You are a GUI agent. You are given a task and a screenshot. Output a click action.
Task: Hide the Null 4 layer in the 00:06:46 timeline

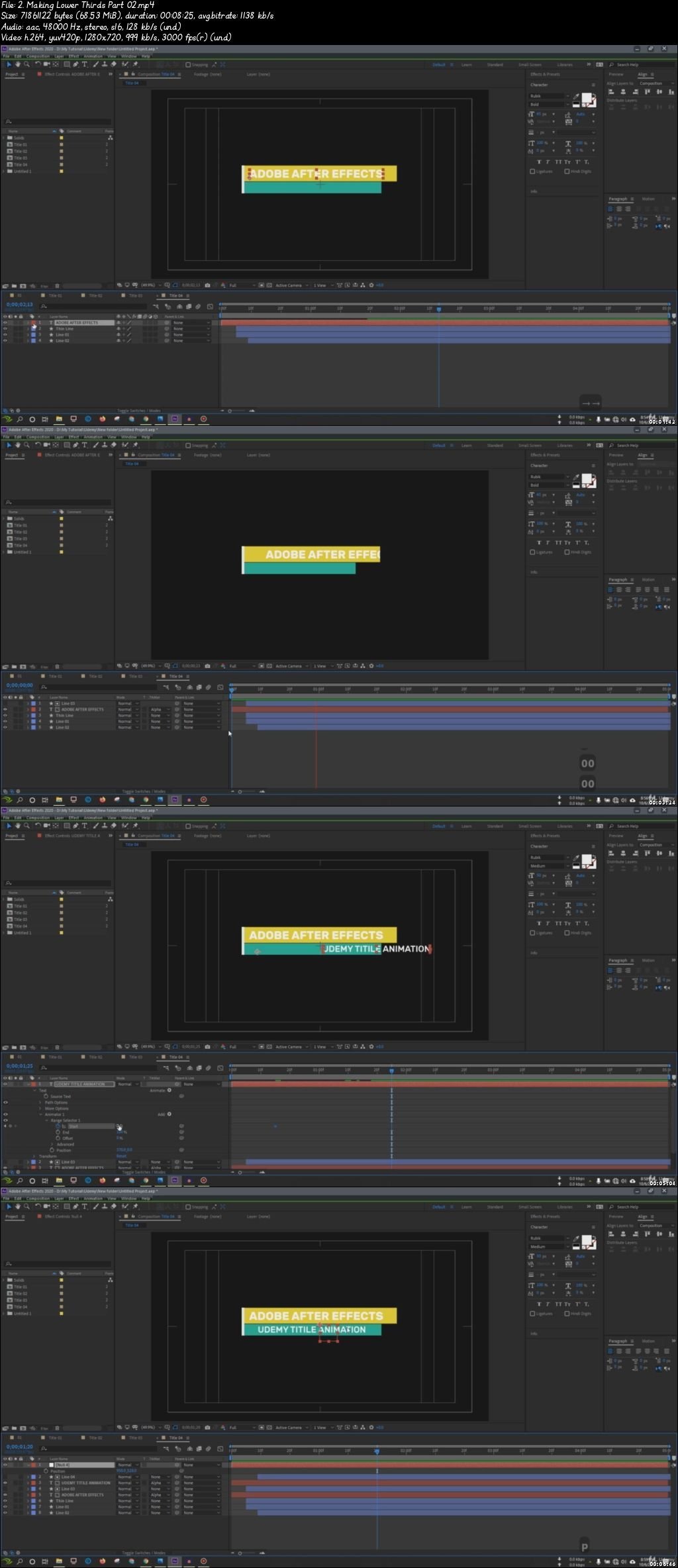5,1465
